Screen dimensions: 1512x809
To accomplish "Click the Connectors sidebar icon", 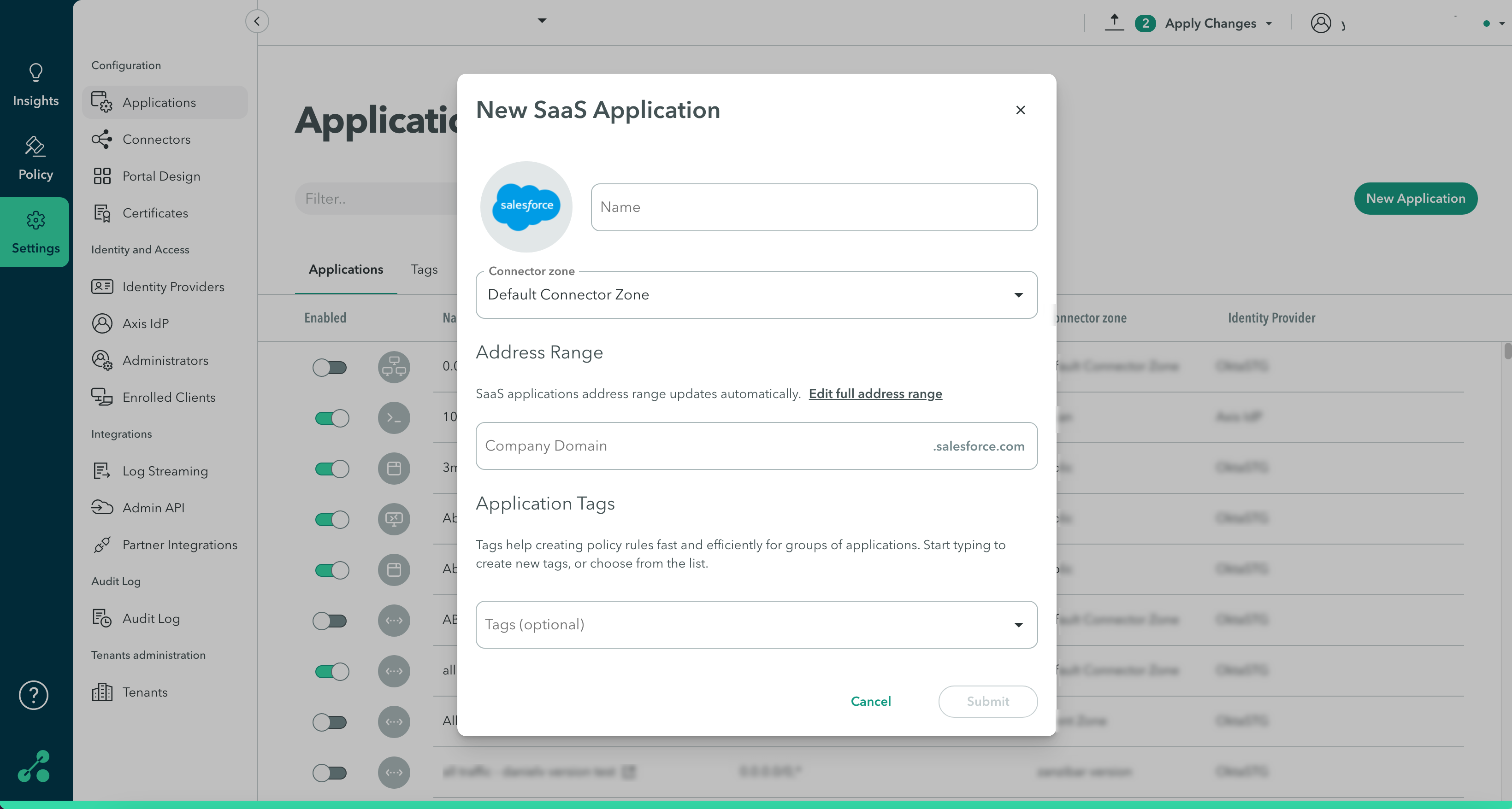I will click(x=101, y=139).
